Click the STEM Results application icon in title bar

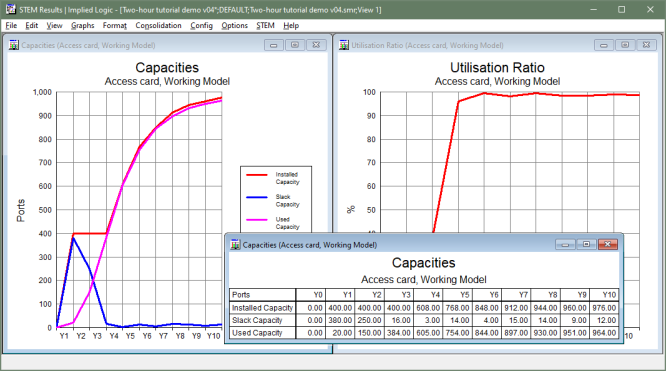pyautogui.click(x=11, y=9)
